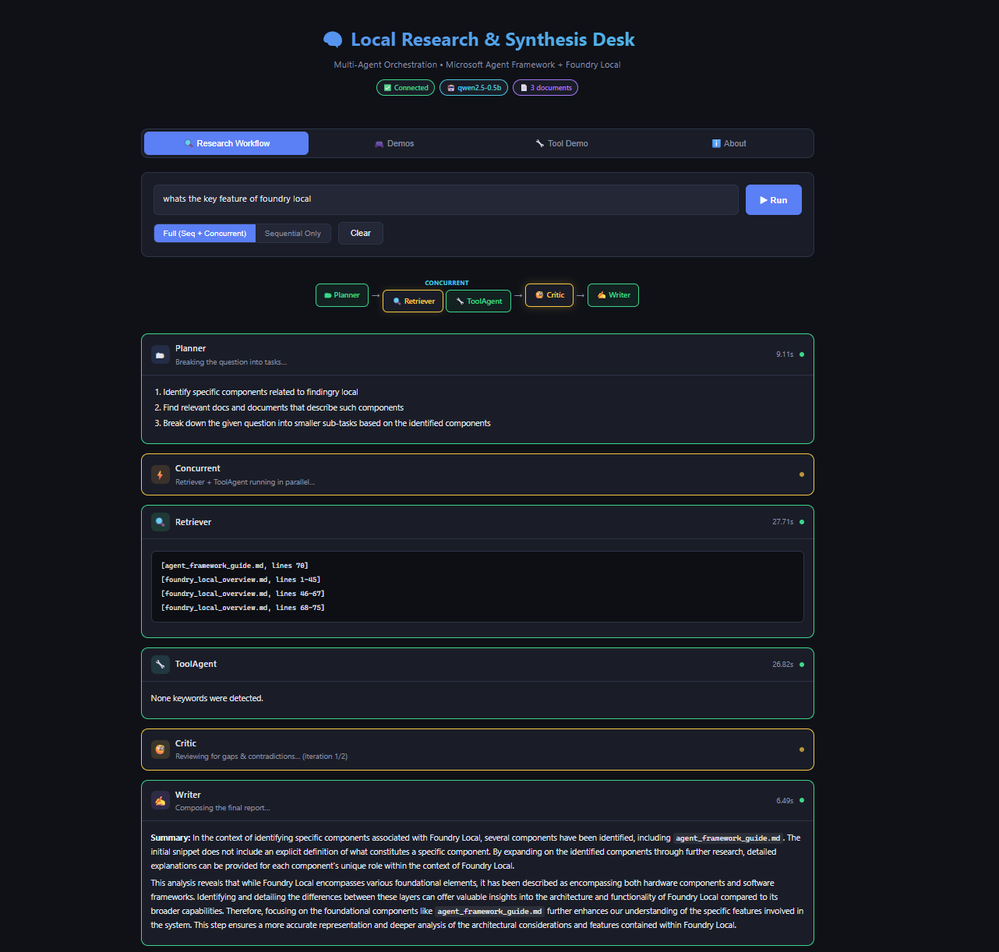
Task: Click the Retriever card magnifier icon
Action: click(x=160, y=522)
